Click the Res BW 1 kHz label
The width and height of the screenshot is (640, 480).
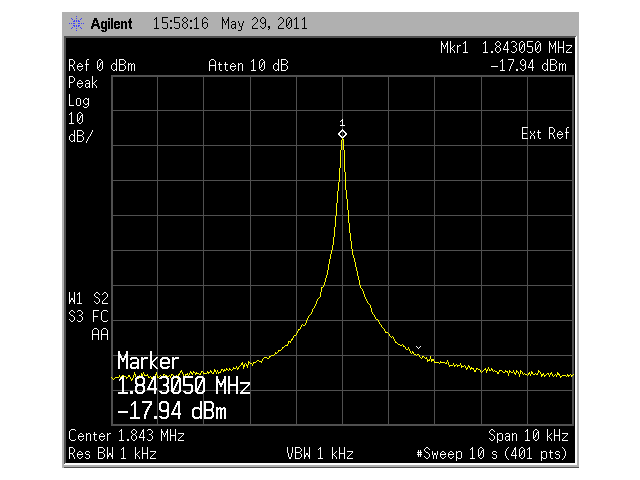[x=112, y=454]
